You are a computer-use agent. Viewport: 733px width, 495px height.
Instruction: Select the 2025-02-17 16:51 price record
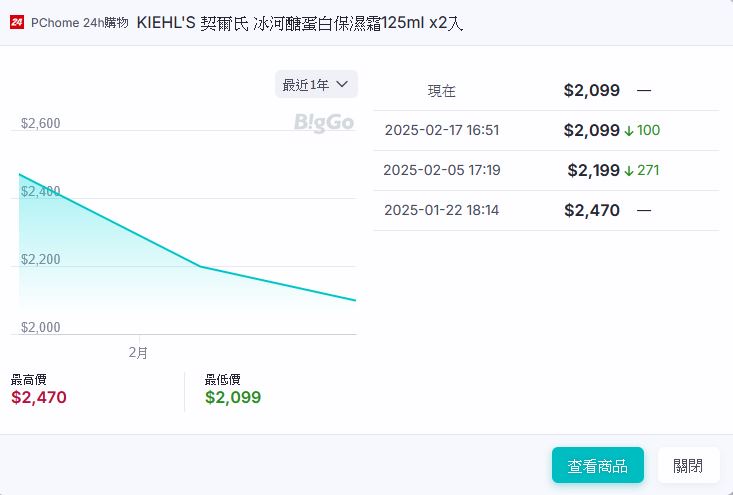[x=441, y=130]
